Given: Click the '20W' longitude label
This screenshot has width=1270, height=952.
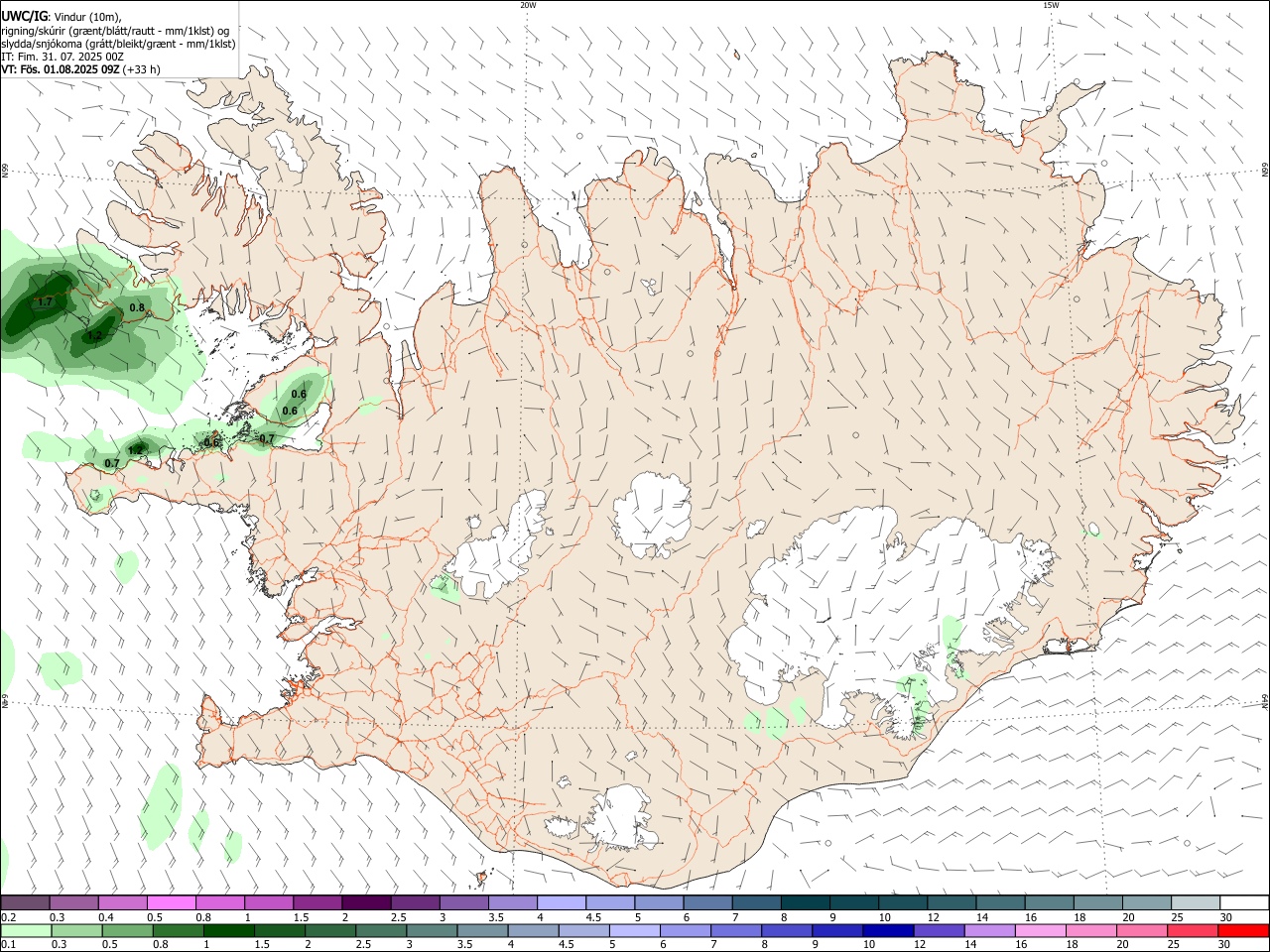Looking at the screenshot, I should (528, 5).
